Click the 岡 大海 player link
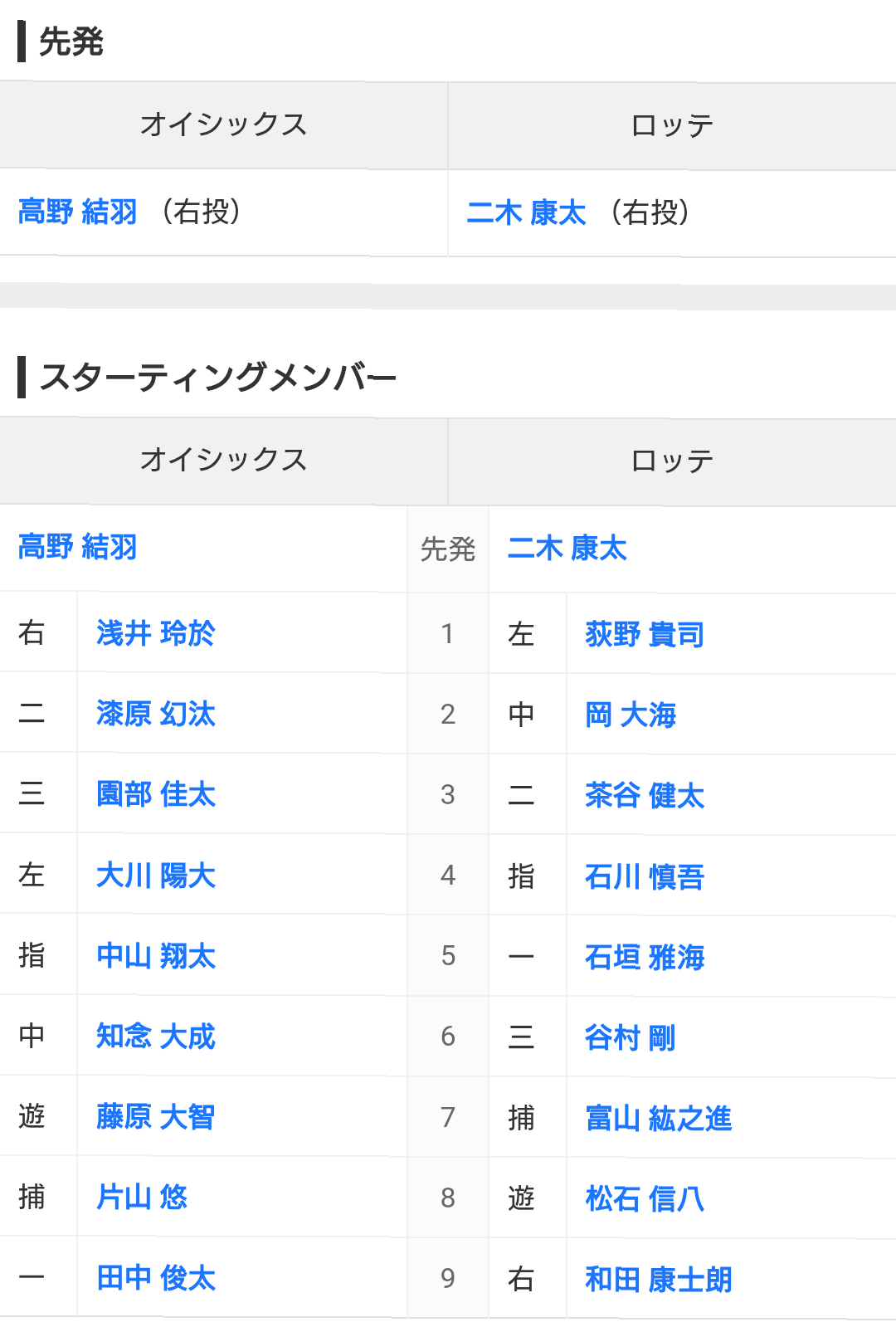This screenshot has width=896, height=1327. pyautogui.click(x=631, y=715)
